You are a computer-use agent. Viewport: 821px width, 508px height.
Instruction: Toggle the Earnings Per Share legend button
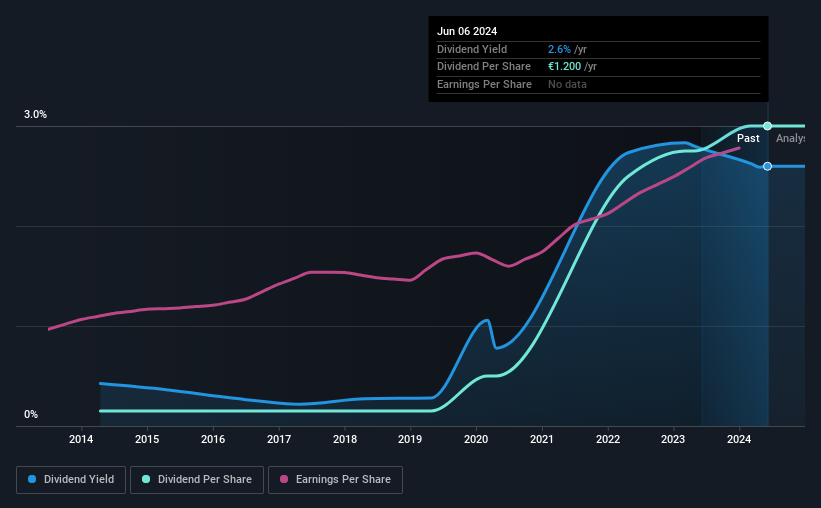[335, 480]
